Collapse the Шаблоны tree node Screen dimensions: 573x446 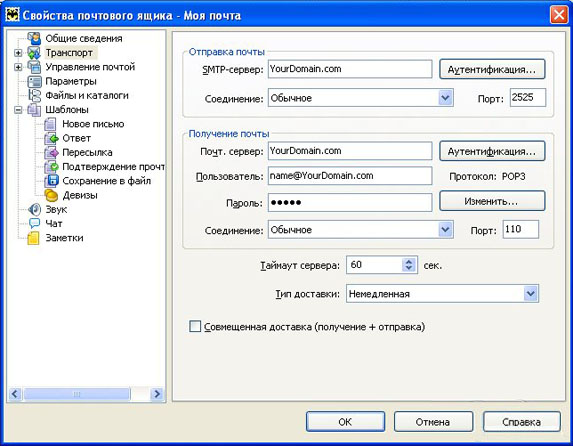[x=18, y=110]
